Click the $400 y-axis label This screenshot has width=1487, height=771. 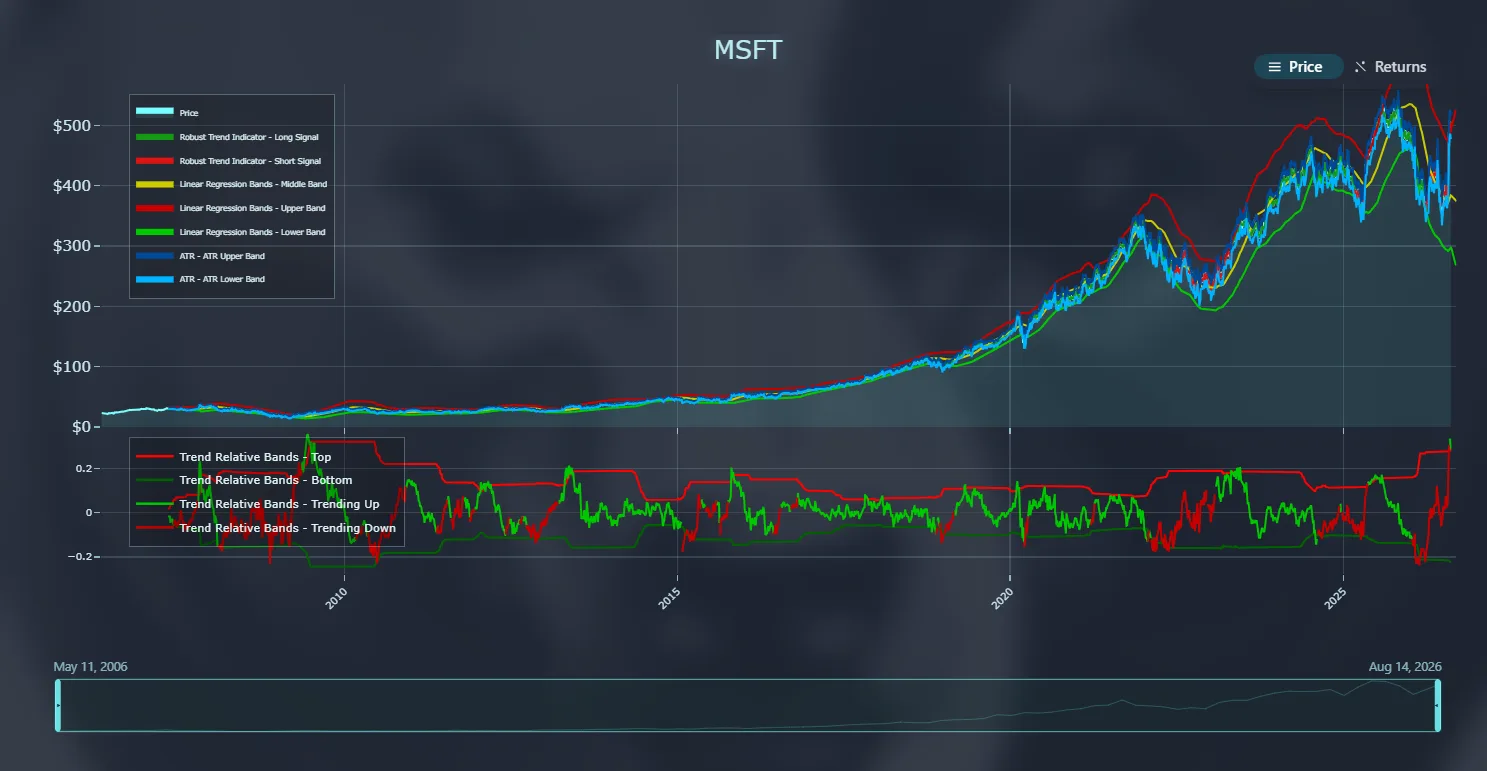73,186
